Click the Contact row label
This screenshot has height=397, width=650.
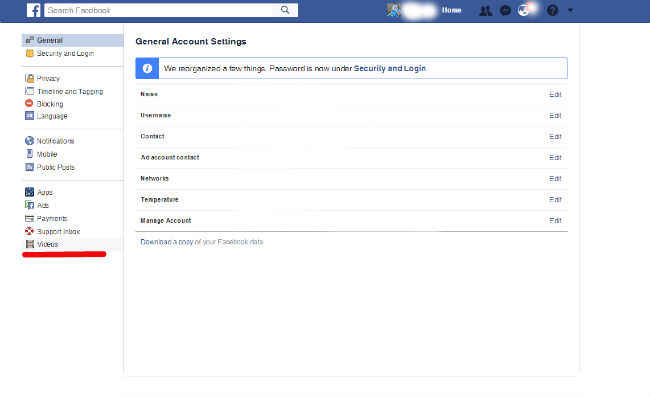point(152,136)
